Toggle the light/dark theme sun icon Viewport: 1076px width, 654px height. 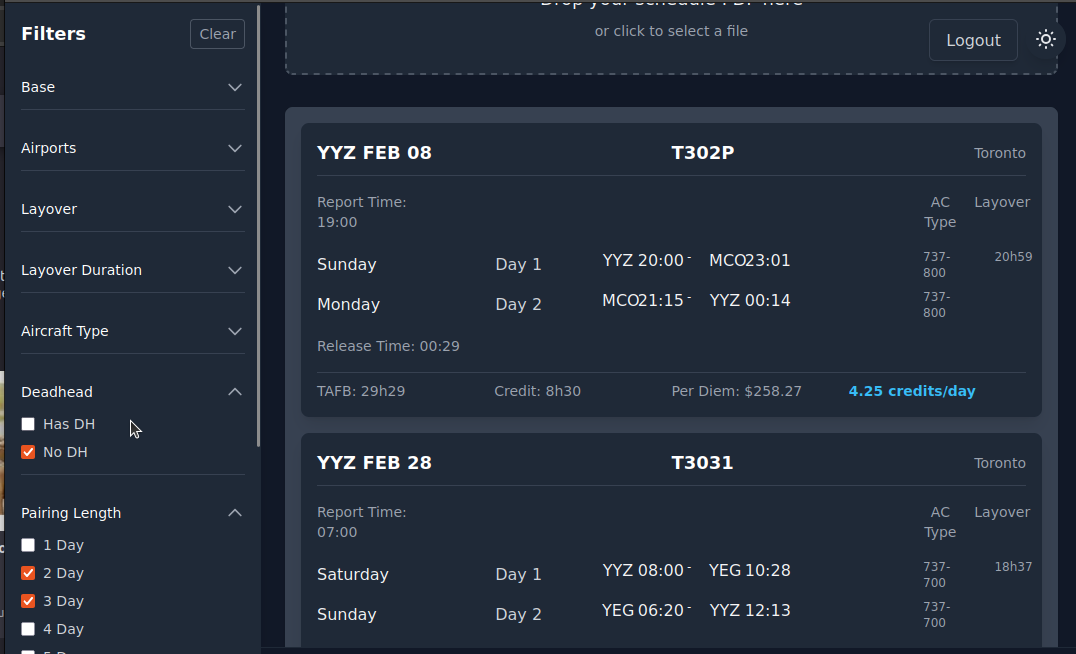1046,40
